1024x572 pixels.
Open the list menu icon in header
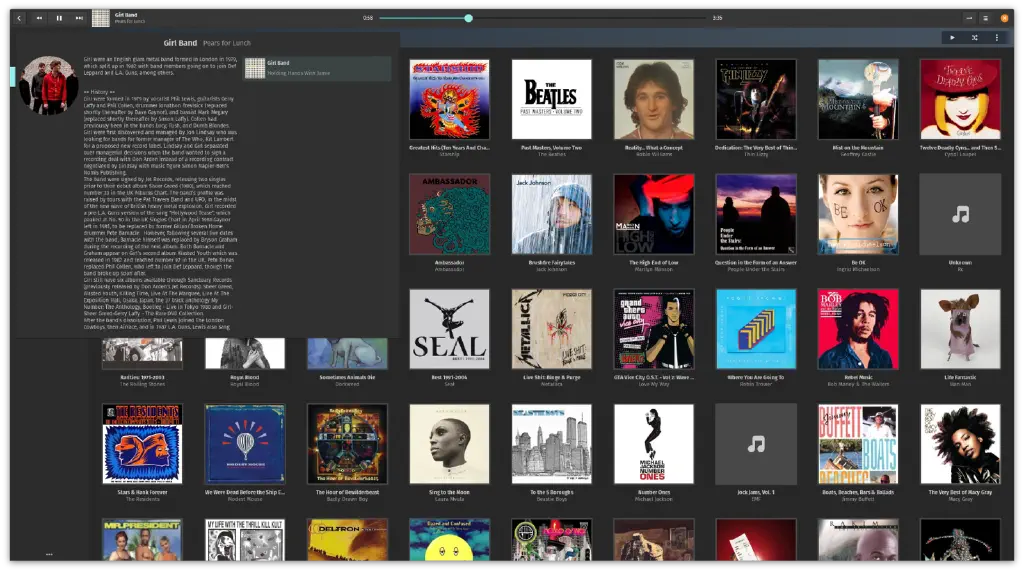pos(985,18)
